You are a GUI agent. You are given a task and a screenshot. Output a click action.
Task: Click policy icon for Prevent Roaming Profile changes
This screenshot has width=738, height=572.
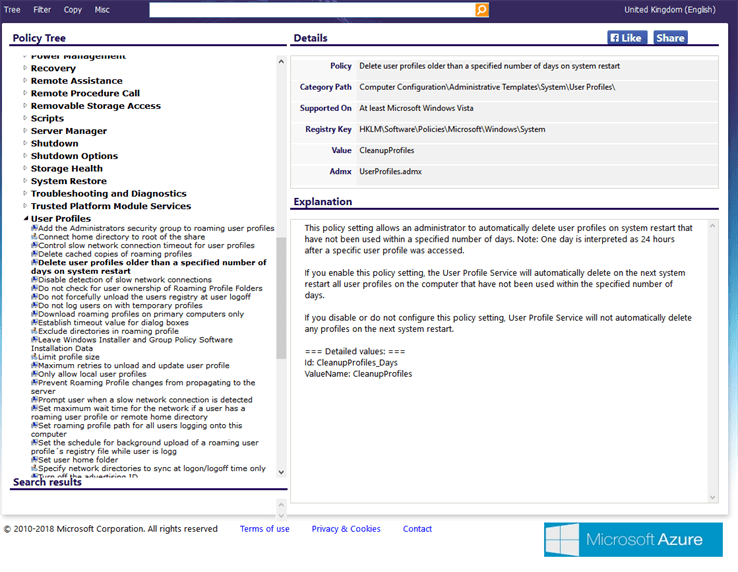click(34, 382)
